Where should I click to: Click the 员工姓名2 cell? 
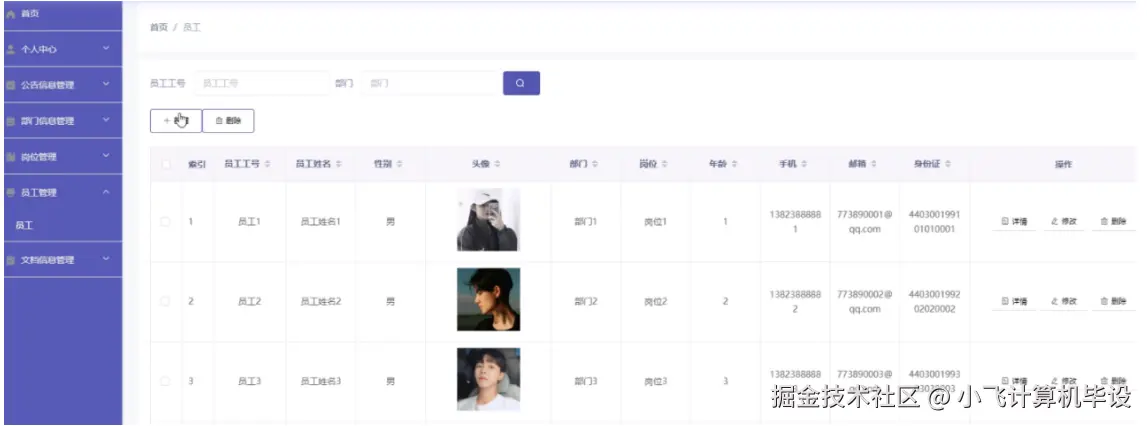(320, 301)
